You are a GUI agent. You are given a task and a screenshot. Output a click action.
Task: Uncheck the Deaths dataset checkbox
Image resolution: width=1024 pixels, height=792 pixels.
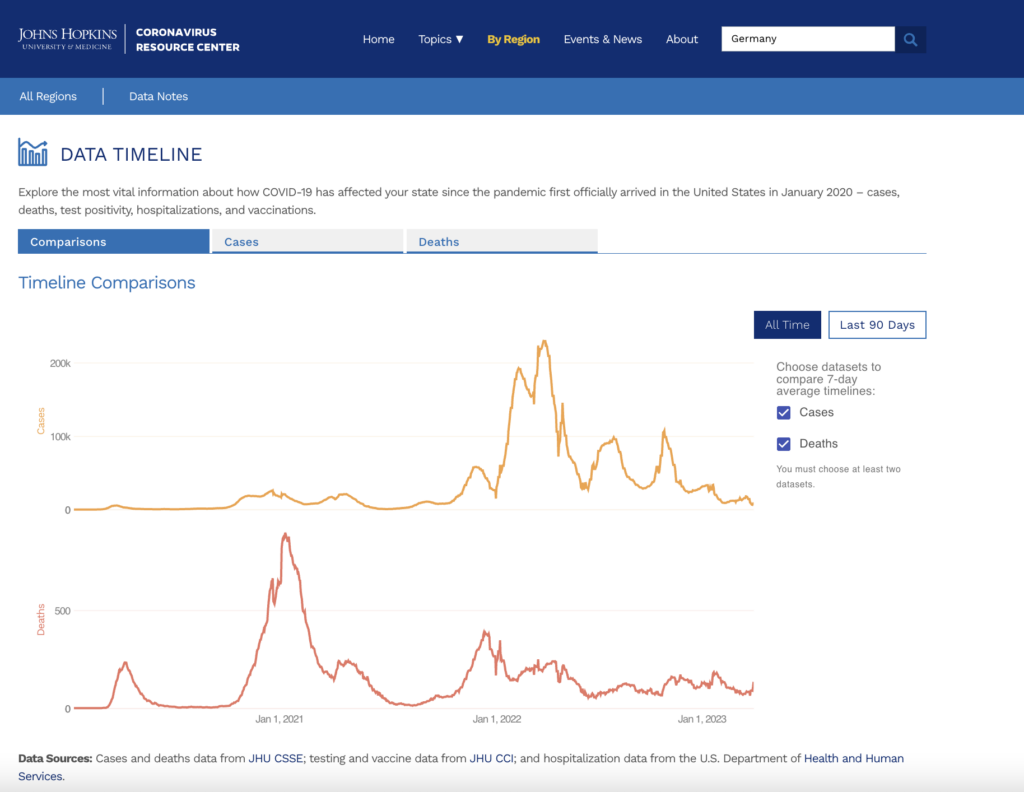click(x=784, y=444)
